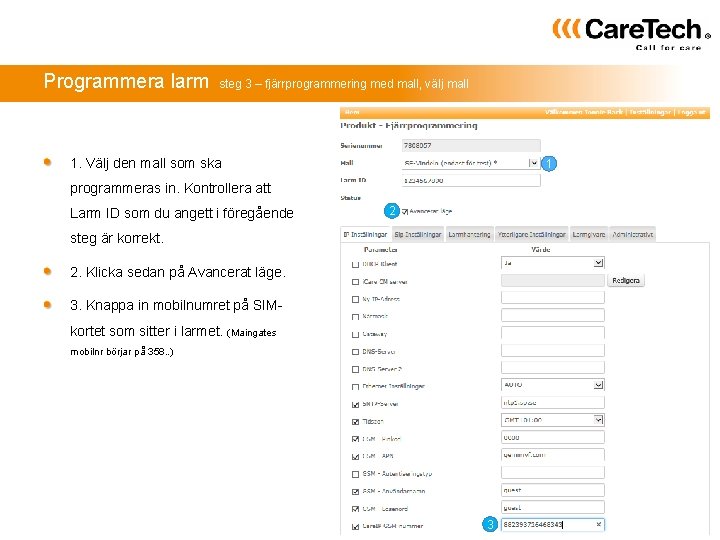The height and width of the screenshot is (540, 720).
Task: Click the Gateway value field
Action: (552, 332)
